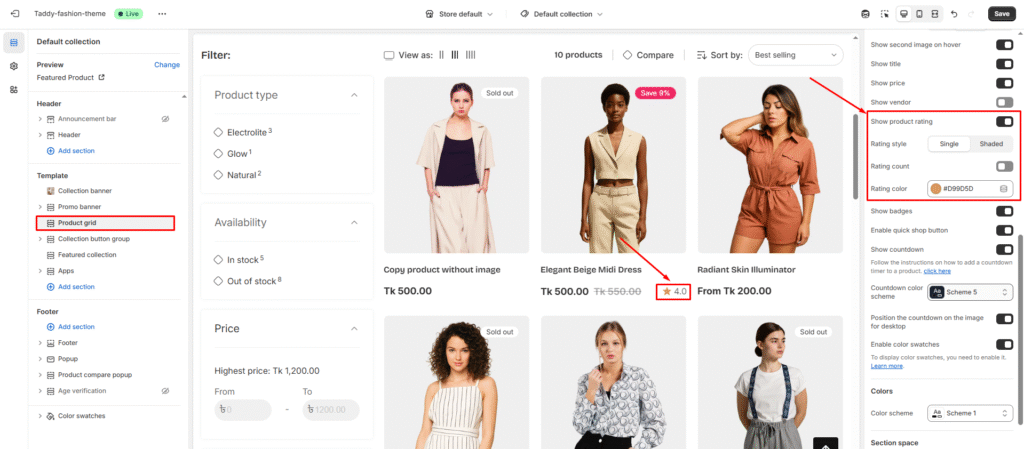Click the rating color swatch
Viewport: 1024px width, 449px height.
click(x=935, y=189)
